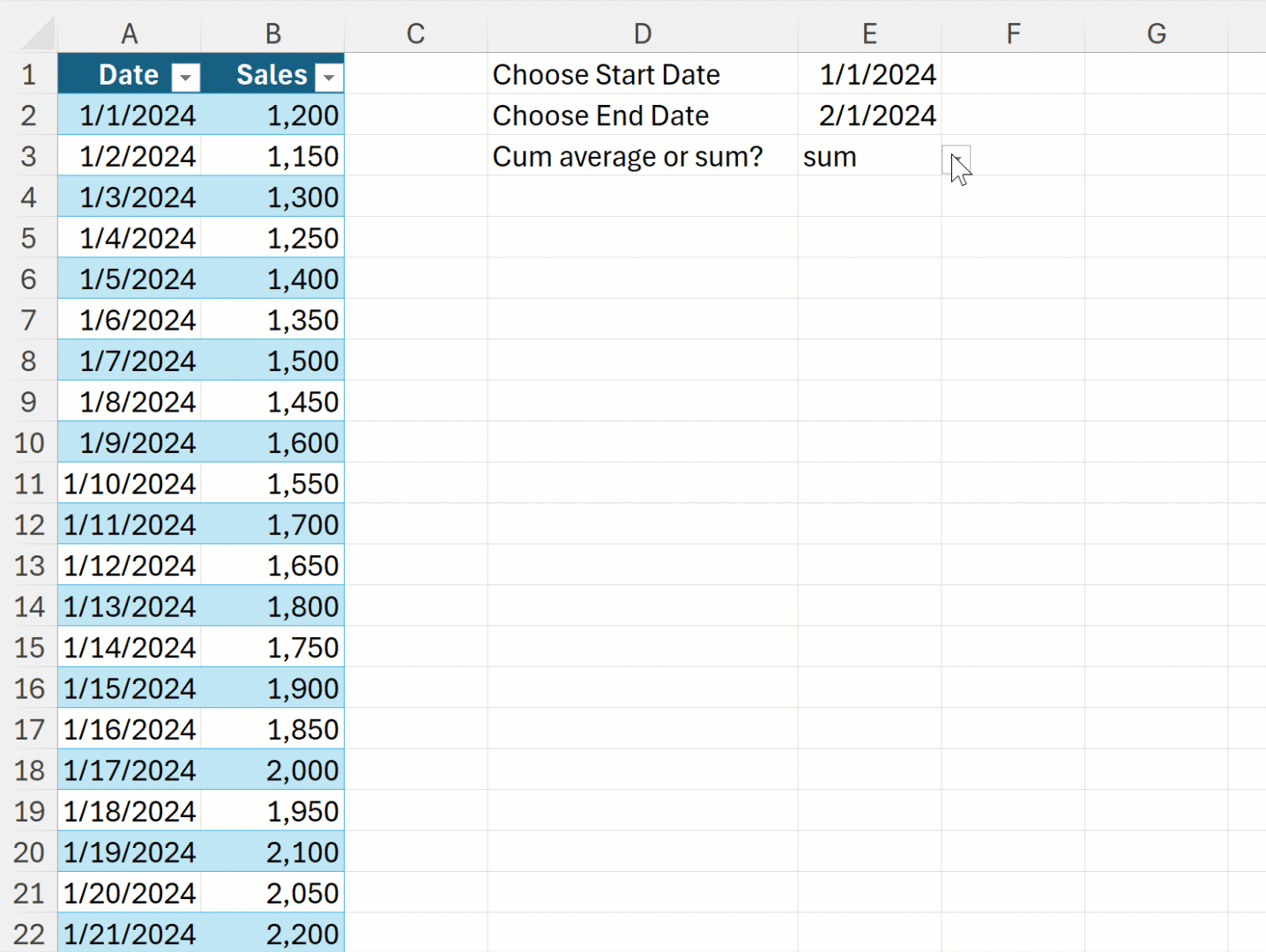Open the sum/average validation dropdown arrow
The height and width of the screenshot is (952, 1266).
click(956, 160)
